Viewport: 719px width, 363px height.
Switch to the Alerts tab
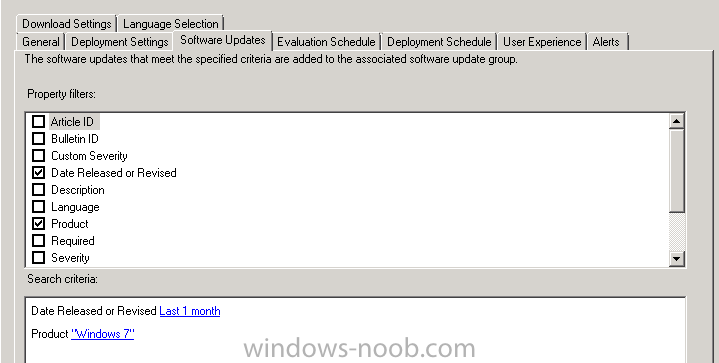pos(606,42)
